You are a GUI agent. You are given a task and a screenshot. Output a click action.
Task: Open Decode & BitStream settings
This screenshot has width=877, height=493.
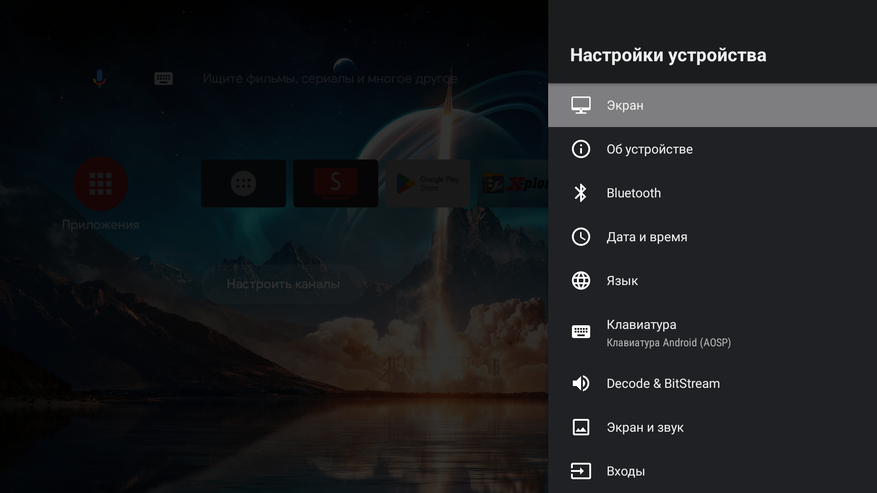pos(712,383)
